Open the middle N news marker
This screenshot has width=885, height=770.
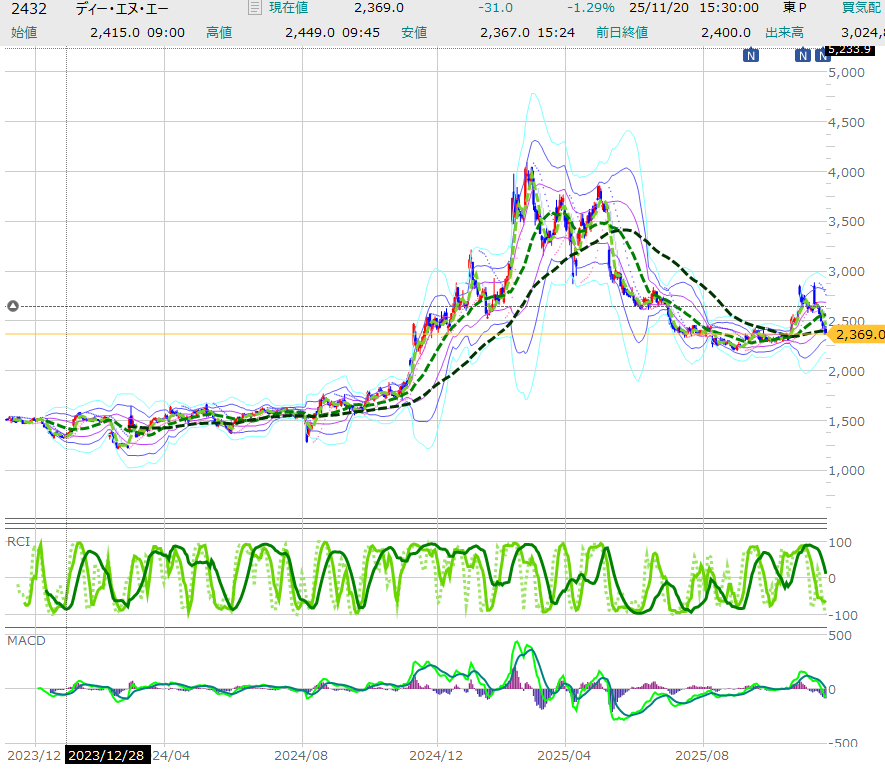tap(802, 56)
